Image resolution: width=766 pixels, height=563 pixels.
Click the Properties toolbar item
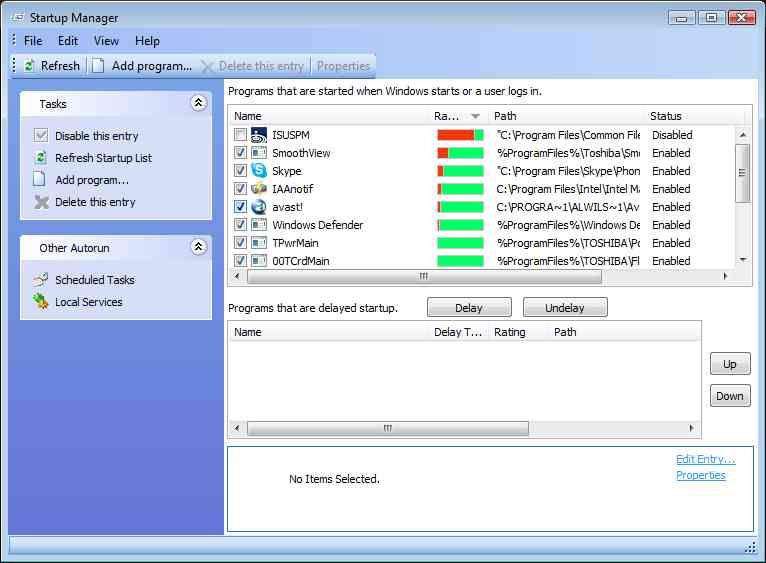343,66
